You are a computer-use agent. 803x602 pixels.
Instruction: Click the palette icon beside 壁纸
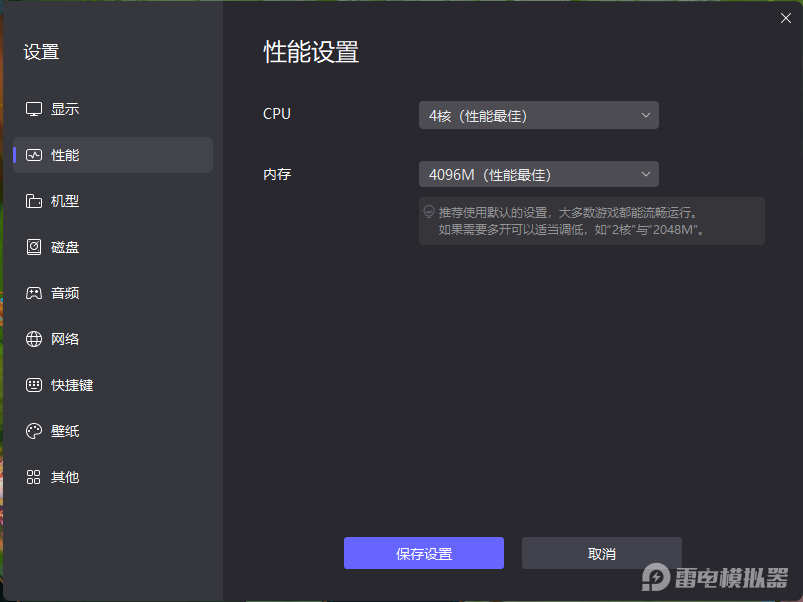(x=34, y=431)
